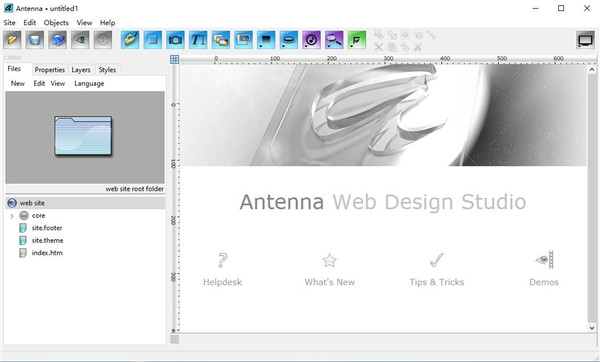The image size is (600, 362).
Task: Open the Objects menu
Action: pyautogui.click(x=56, y=23)
